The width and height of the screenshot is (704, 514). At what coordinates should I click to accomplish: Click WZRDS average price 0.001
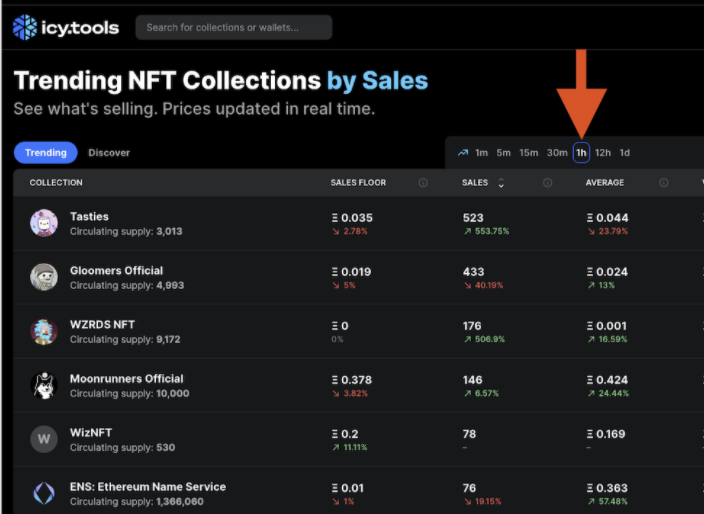pos(606,326)
